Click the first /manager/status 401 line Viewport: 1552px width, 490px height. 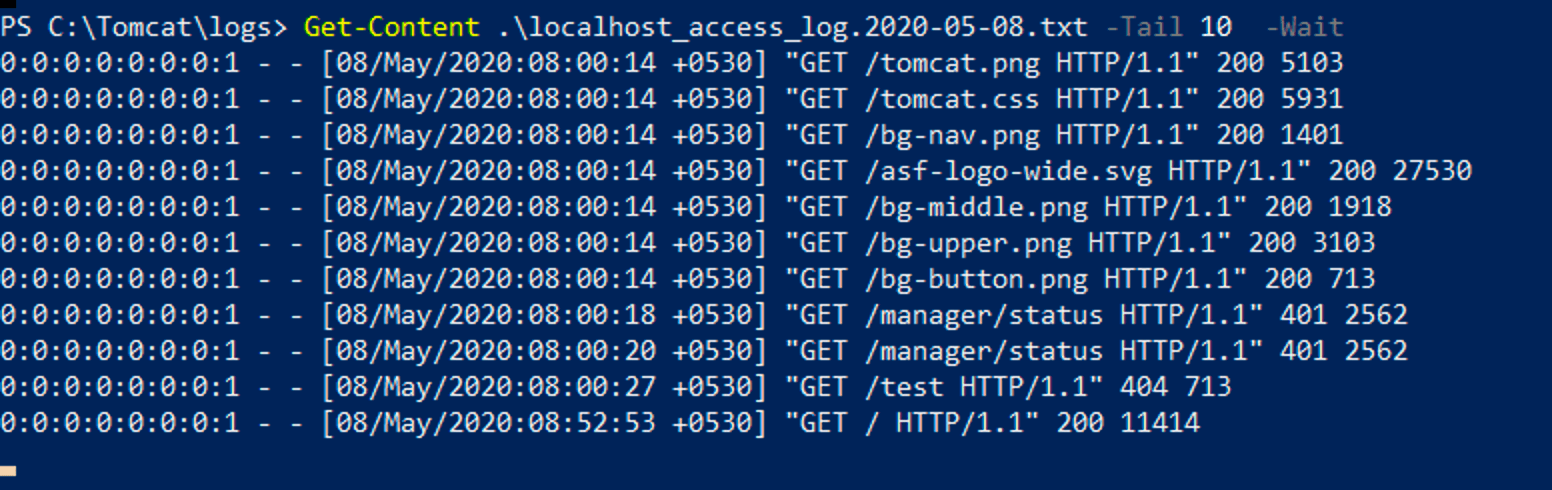[x=704, y=315]
